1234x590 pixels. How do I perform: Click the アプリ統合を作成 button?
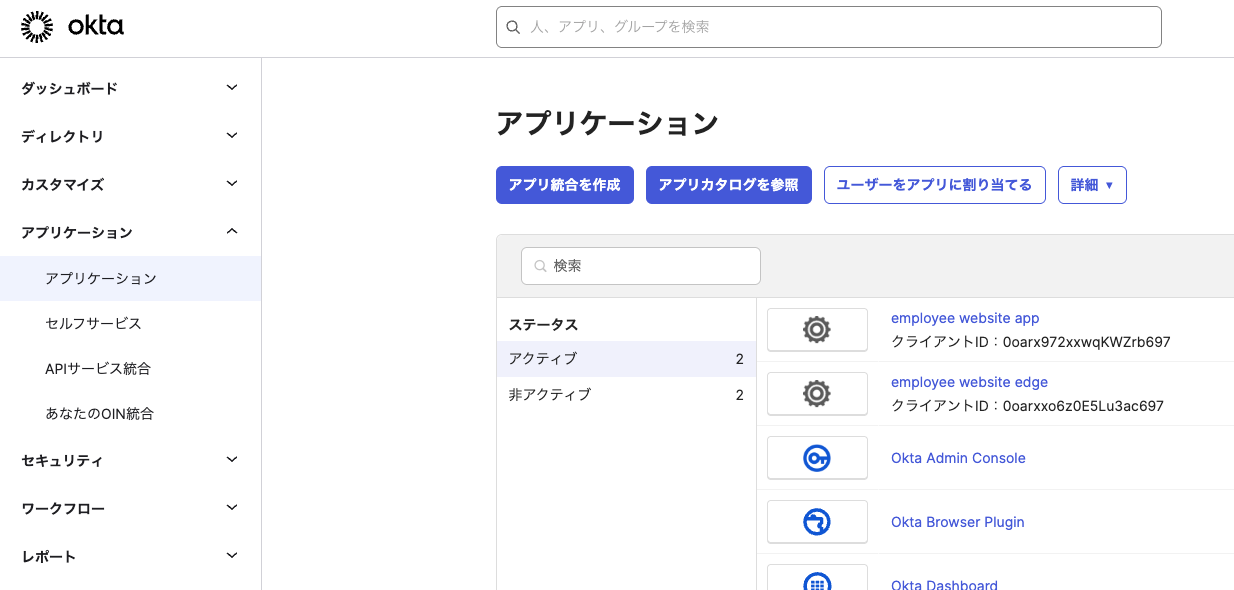[x=564, y=185]
